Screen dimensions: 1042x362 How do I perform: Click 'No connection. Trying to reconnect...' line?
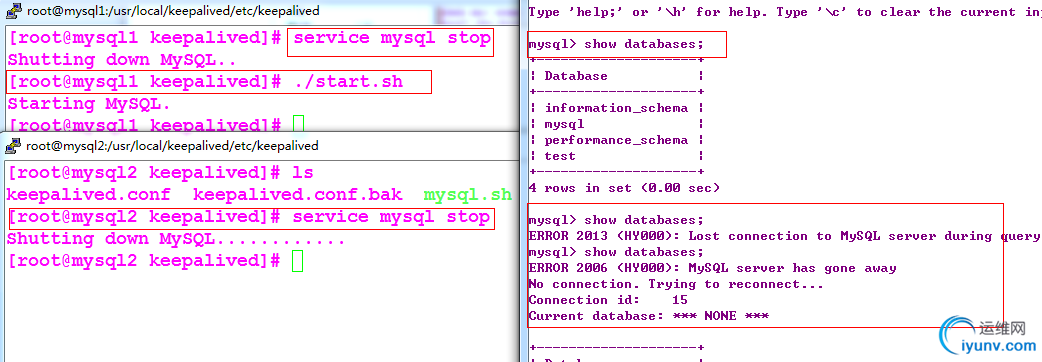click(x=676, y=284)
